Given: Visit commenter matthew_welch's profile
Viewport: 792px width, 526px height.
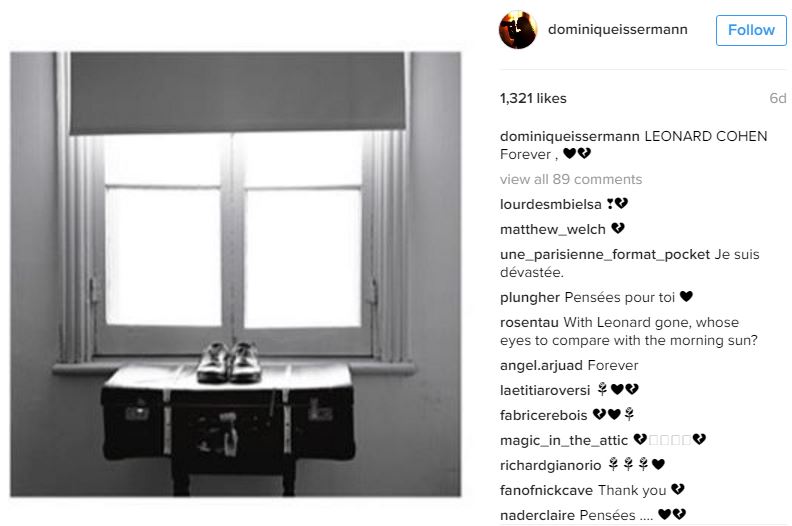Looking at the screenshot, I should click(553, 229).
